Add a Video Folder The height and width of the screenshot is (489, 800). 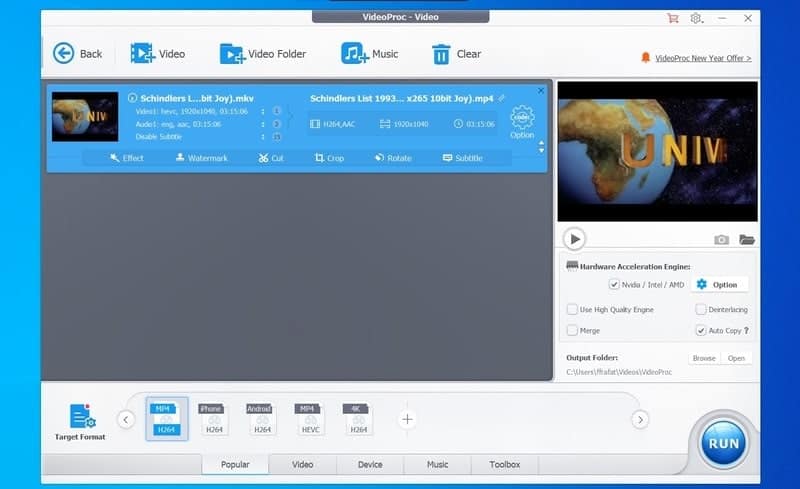[x=263, y=54]
